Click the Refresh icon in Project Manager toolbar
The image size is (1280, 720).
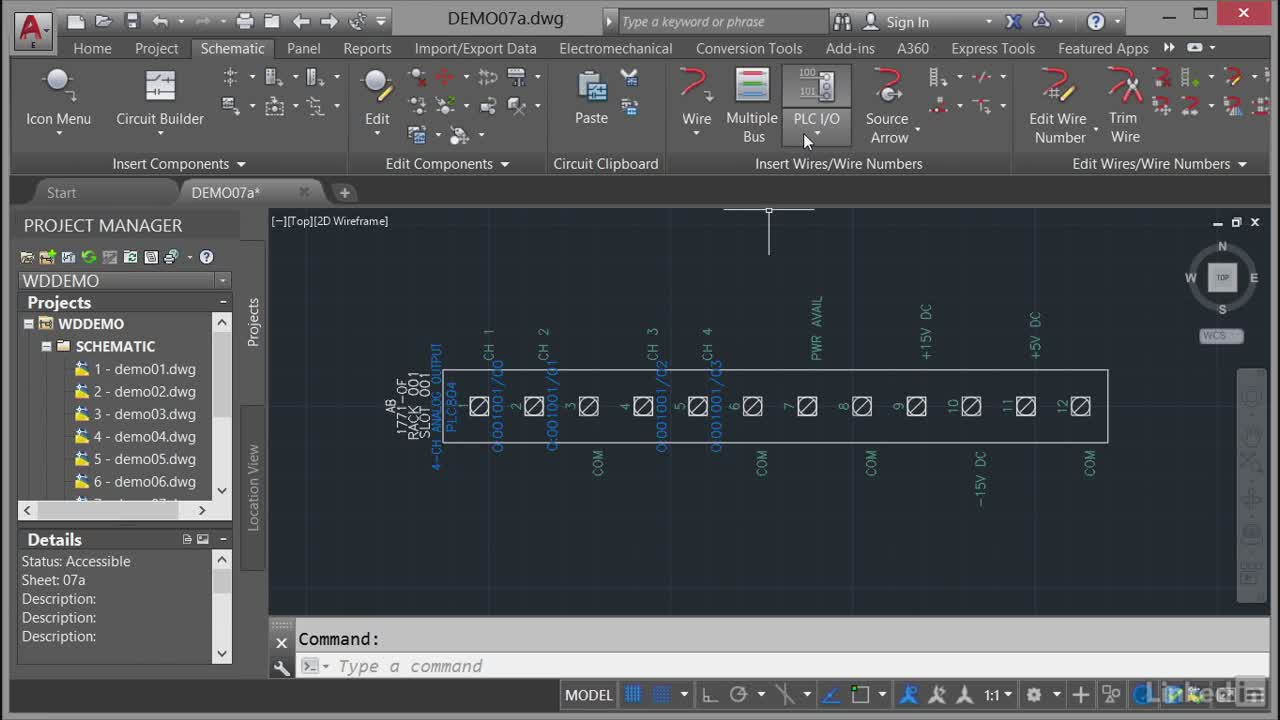coord(89,257)
